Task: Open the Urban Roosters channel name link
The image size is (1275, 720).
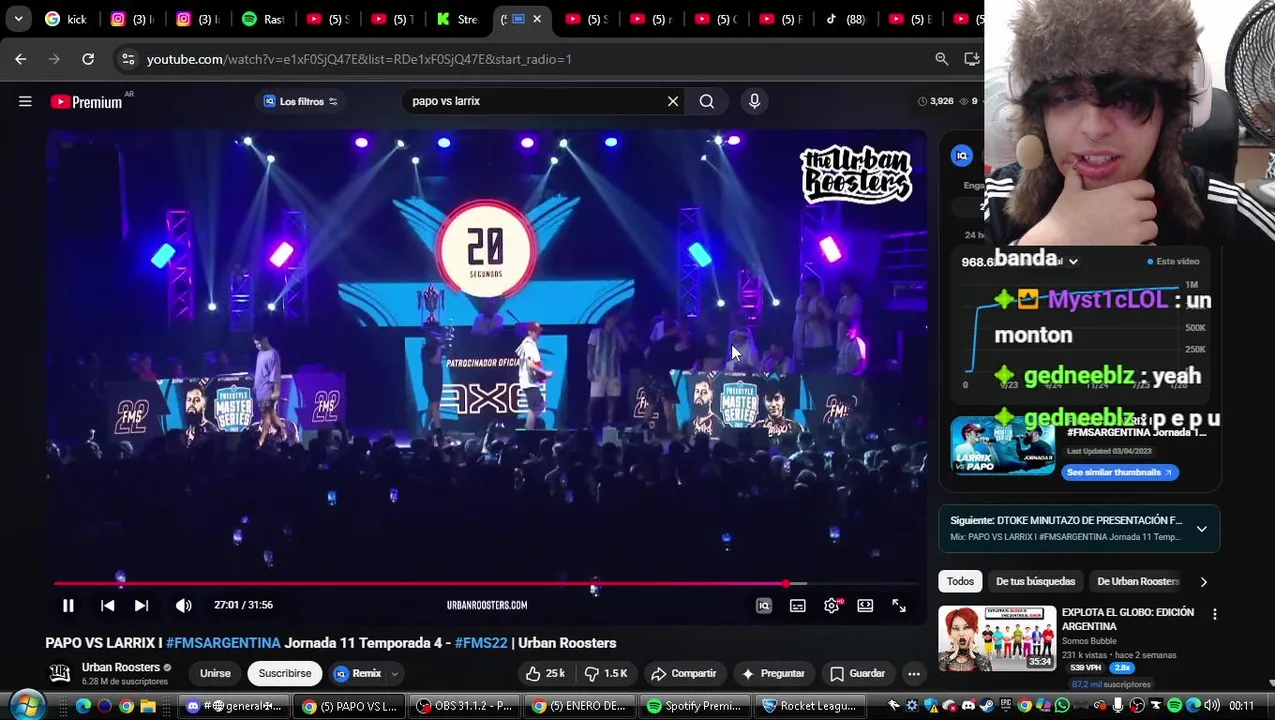Action: 121,667
